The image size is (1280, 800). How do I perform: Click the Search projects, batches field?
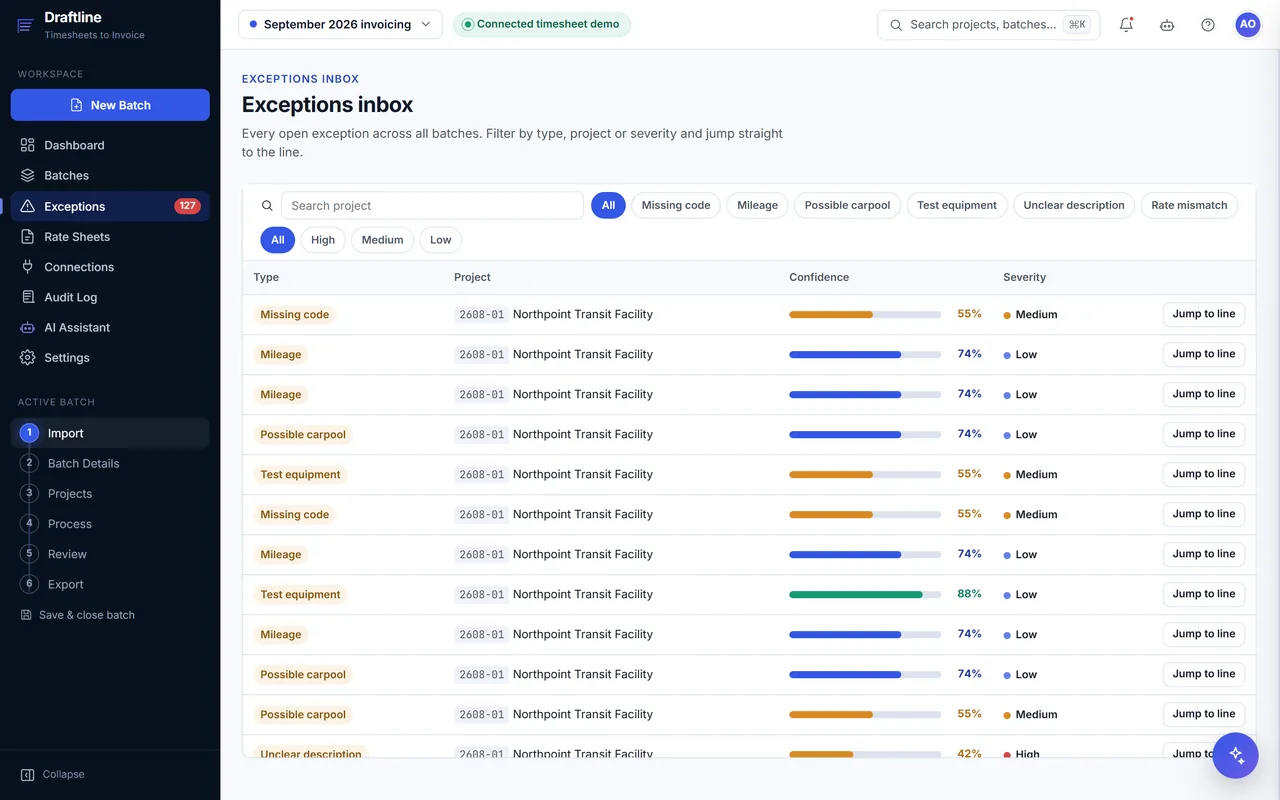(988, 25)
